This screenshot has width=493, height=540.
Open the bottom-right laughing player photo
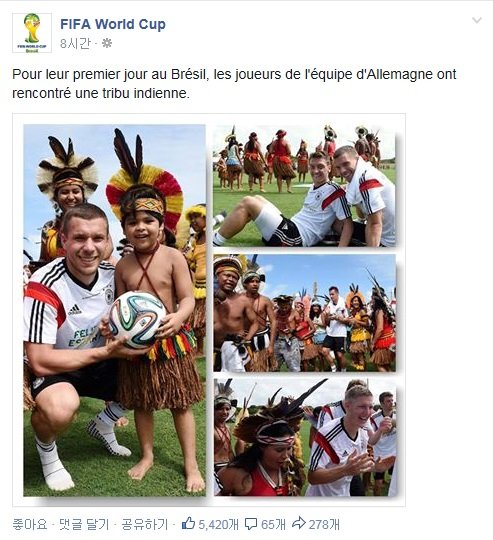[304, 437]
